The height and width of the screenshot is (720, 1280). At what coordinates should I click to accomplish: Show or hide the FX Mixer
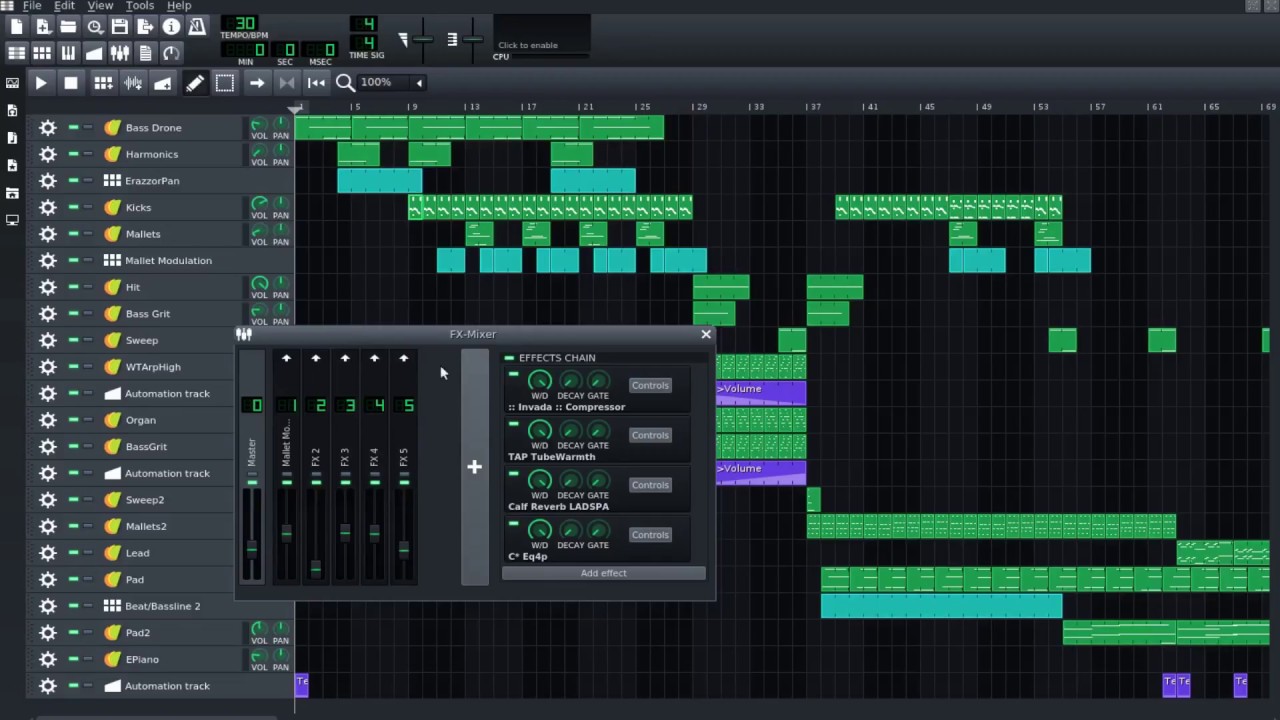tap(120, 53)
